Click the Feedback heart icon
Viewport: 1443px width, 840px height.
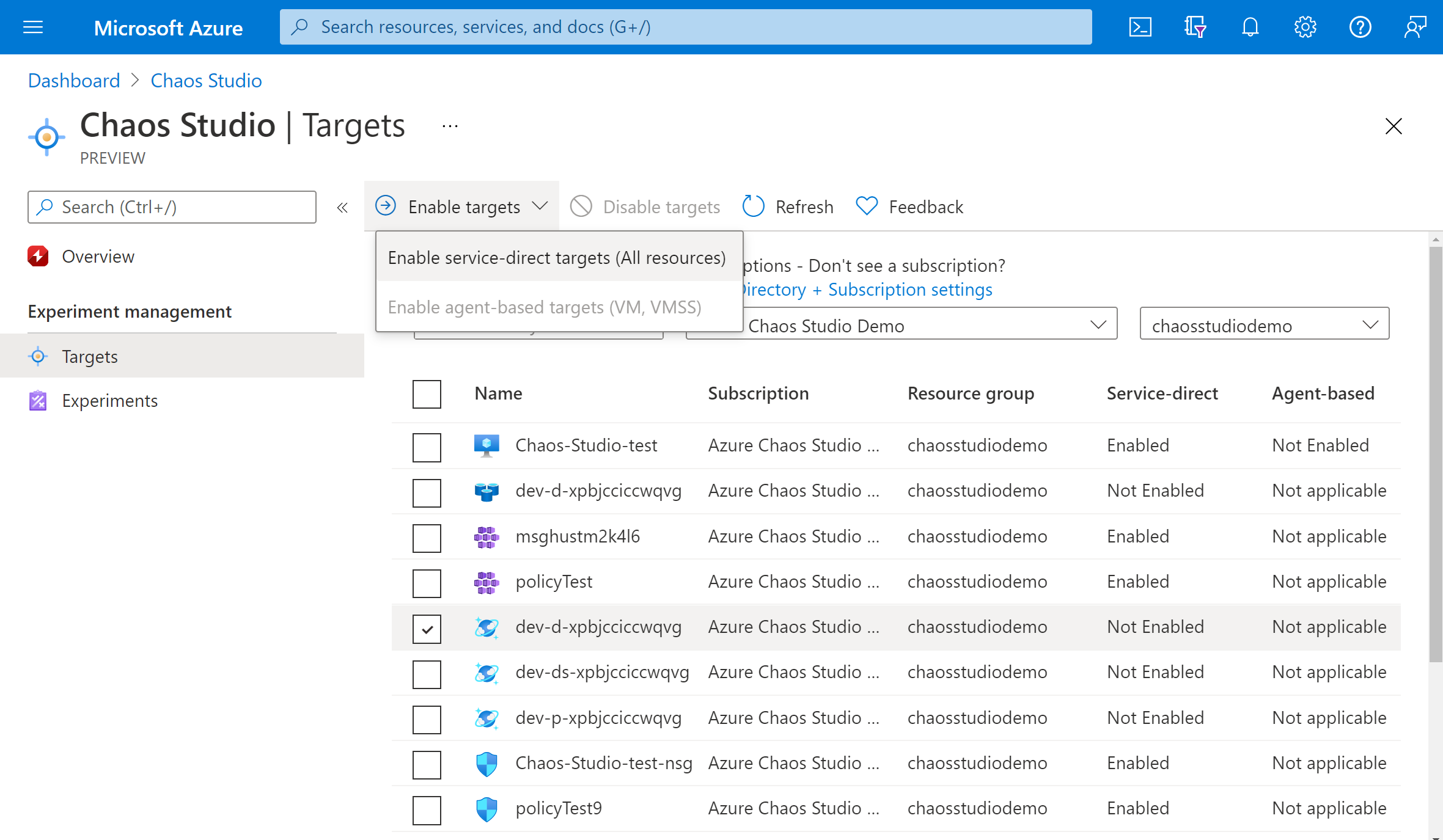[865, 207]
